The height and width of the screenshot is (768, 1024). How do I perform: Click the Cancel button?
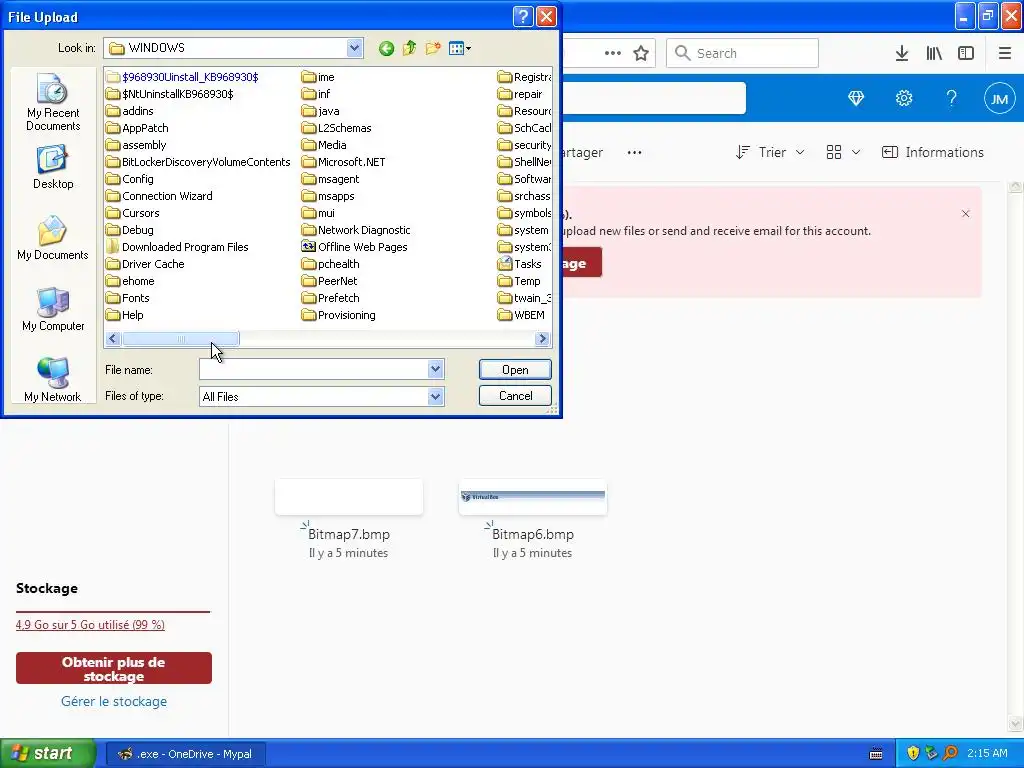tap(515, 396)
